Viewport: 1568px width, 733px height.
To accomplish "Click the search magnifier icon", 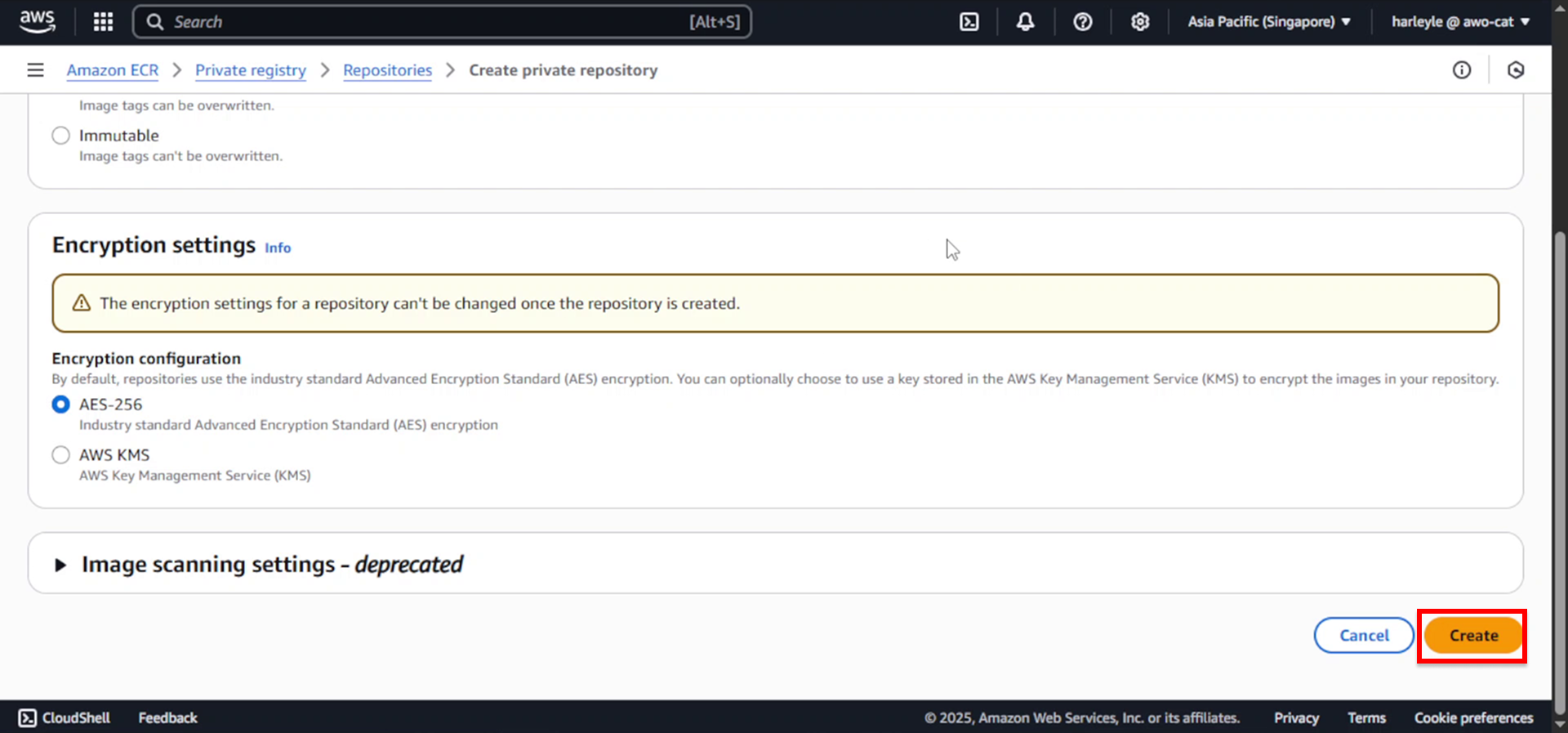I will 155,22.
